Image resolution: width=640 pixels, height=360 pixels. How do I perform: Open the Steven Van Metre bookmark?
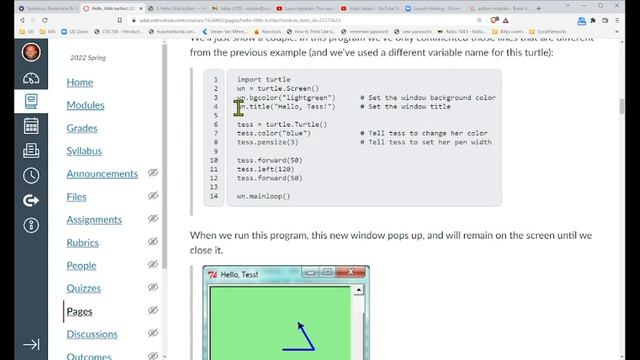(225, 31)
